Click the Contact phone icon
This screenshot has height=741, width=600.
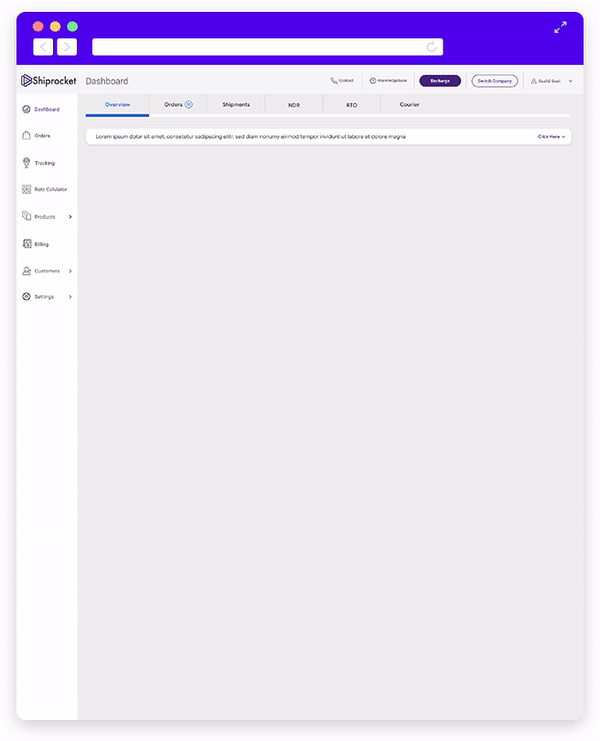(334, 81)
